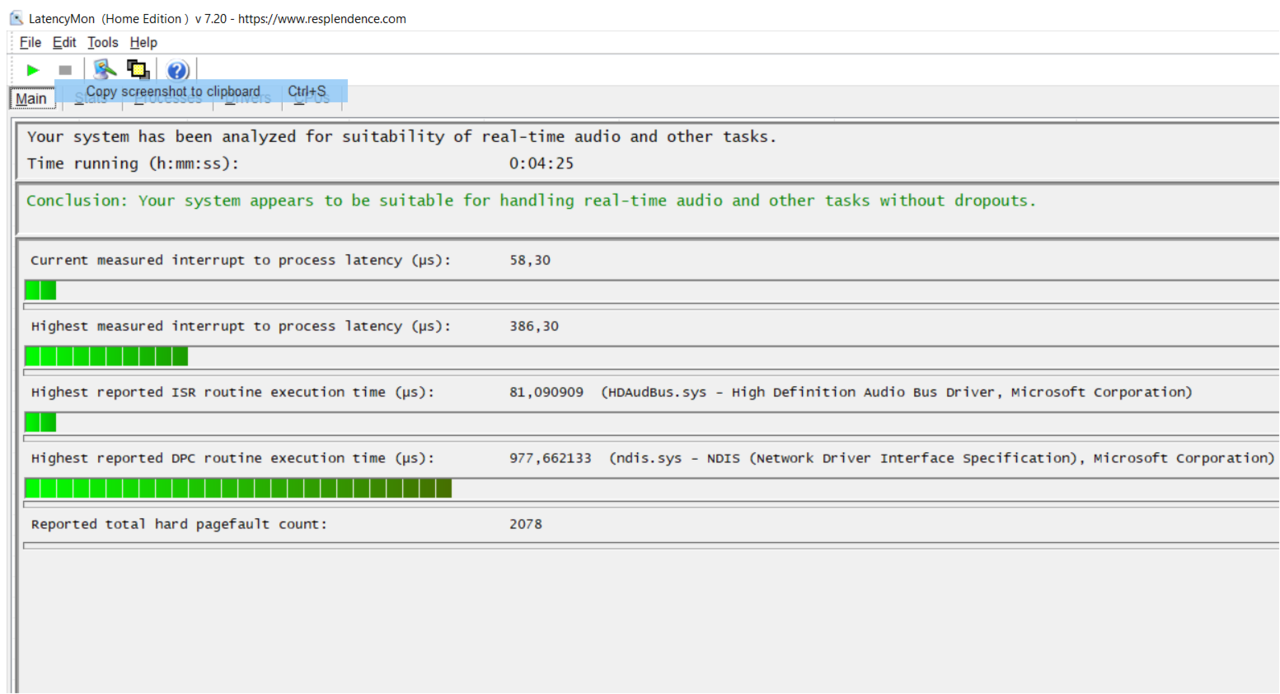Open the Tools menu
This screenshot has width=1280, height=694.
(x=103, y=42)
